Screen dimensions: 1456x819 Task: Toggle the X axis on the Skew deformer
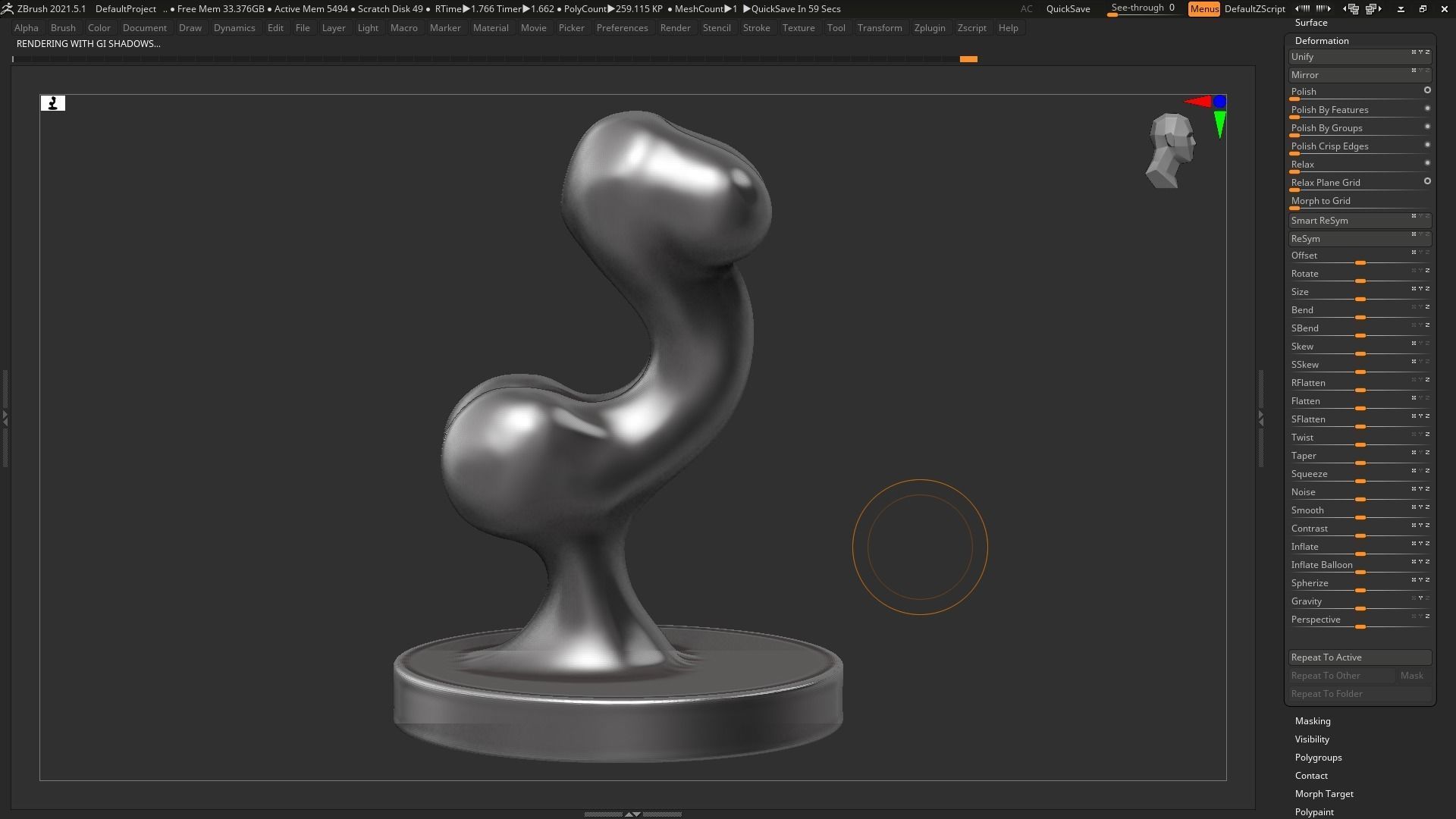pos(1414,344)
